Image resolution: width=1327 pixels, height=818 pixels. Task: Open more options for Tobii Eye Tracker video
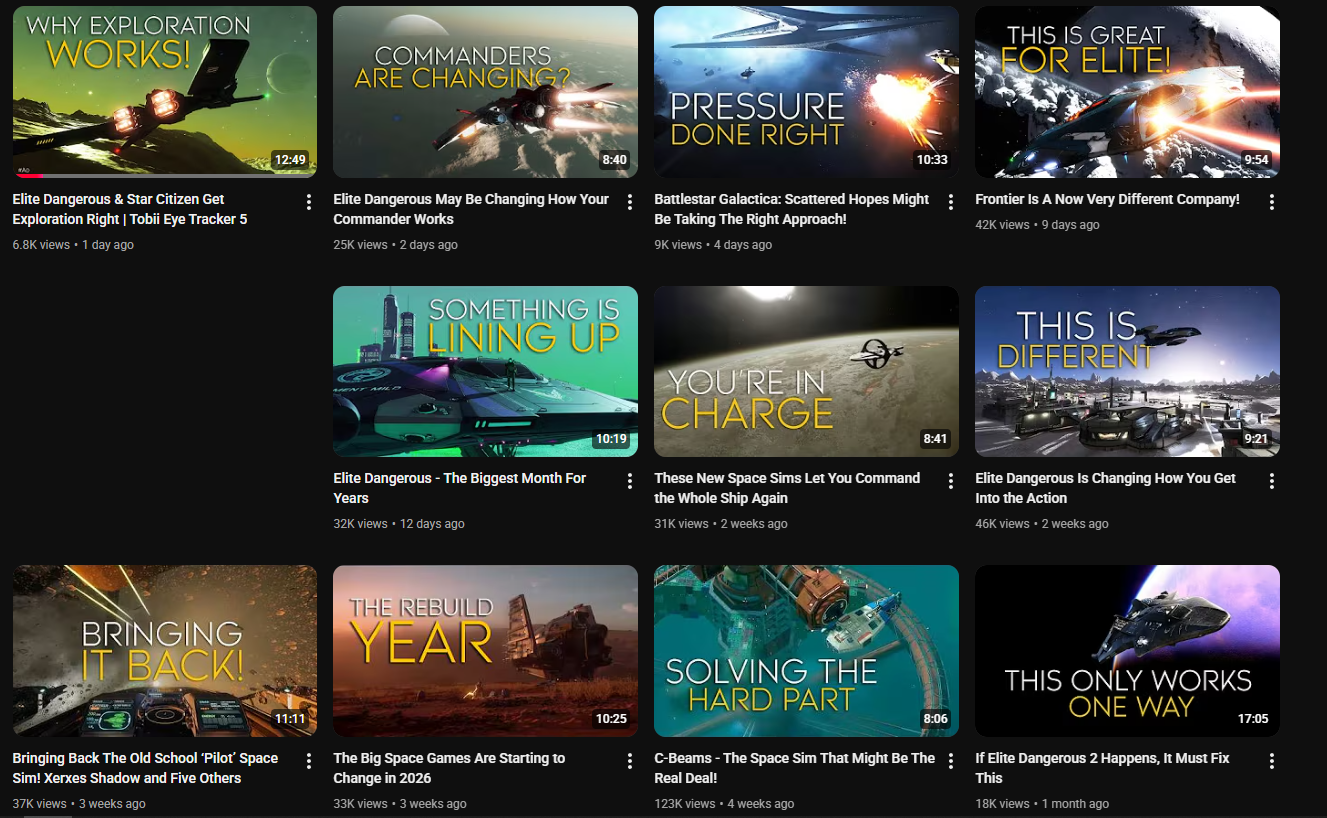pos(309,202)
